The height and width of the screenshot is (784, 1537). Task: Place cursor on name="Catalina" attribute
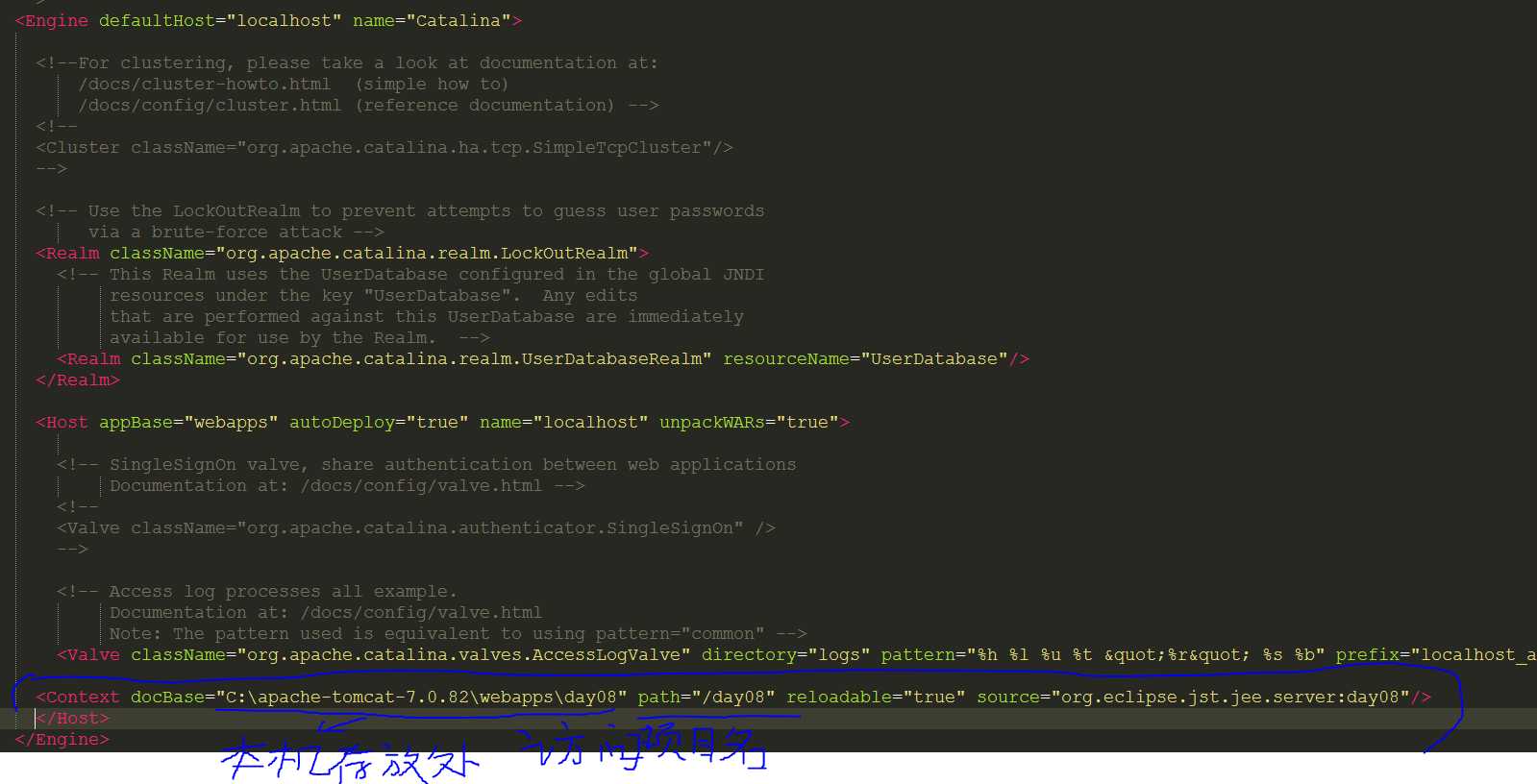(x=433, y=20)
